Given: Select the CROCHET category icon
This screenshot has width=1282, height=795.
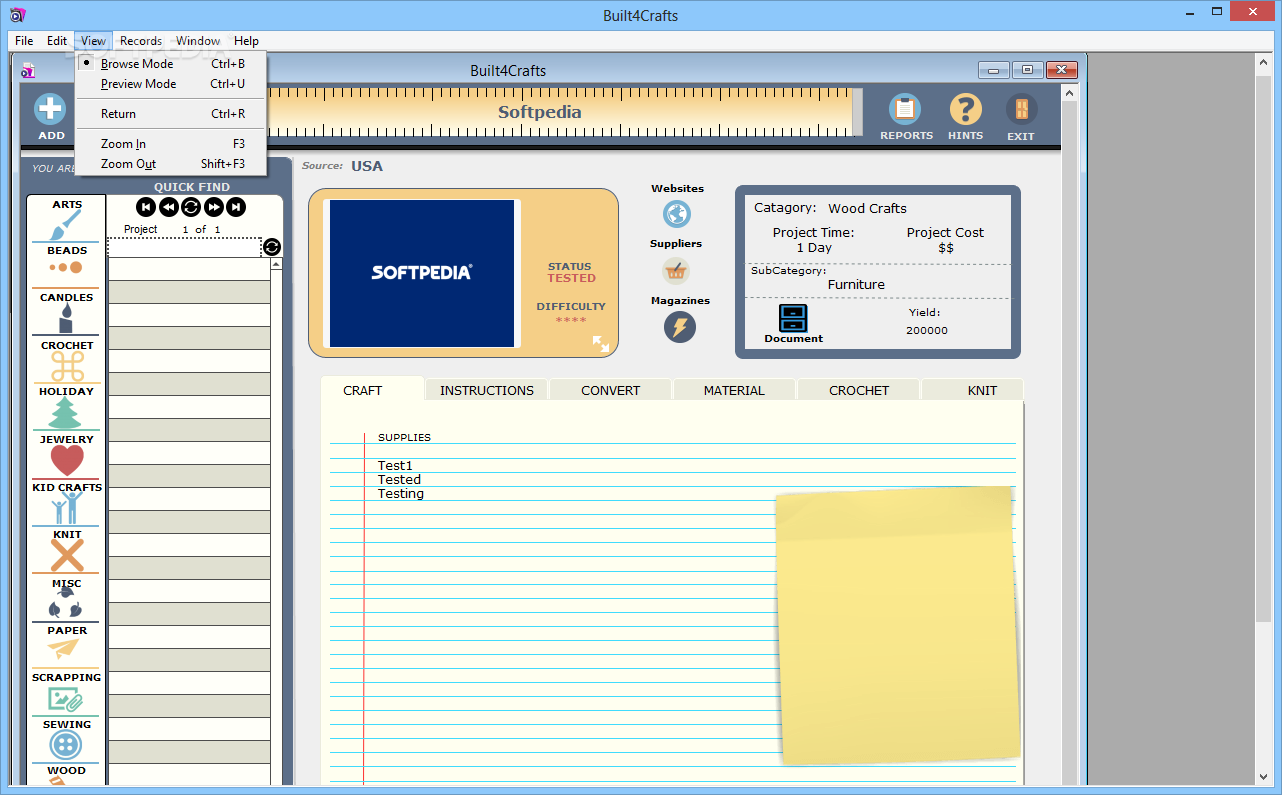Looking at the screenshot, I should (x=67, y=366).
